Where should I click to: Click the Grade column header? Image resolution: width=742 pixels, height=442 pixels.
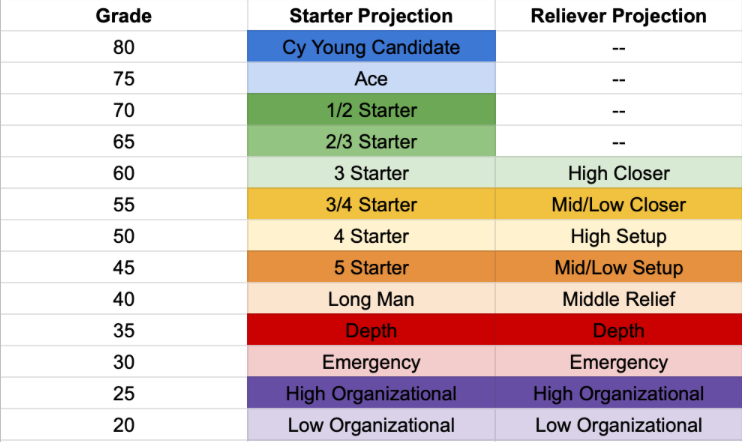[x=123, y=16]
